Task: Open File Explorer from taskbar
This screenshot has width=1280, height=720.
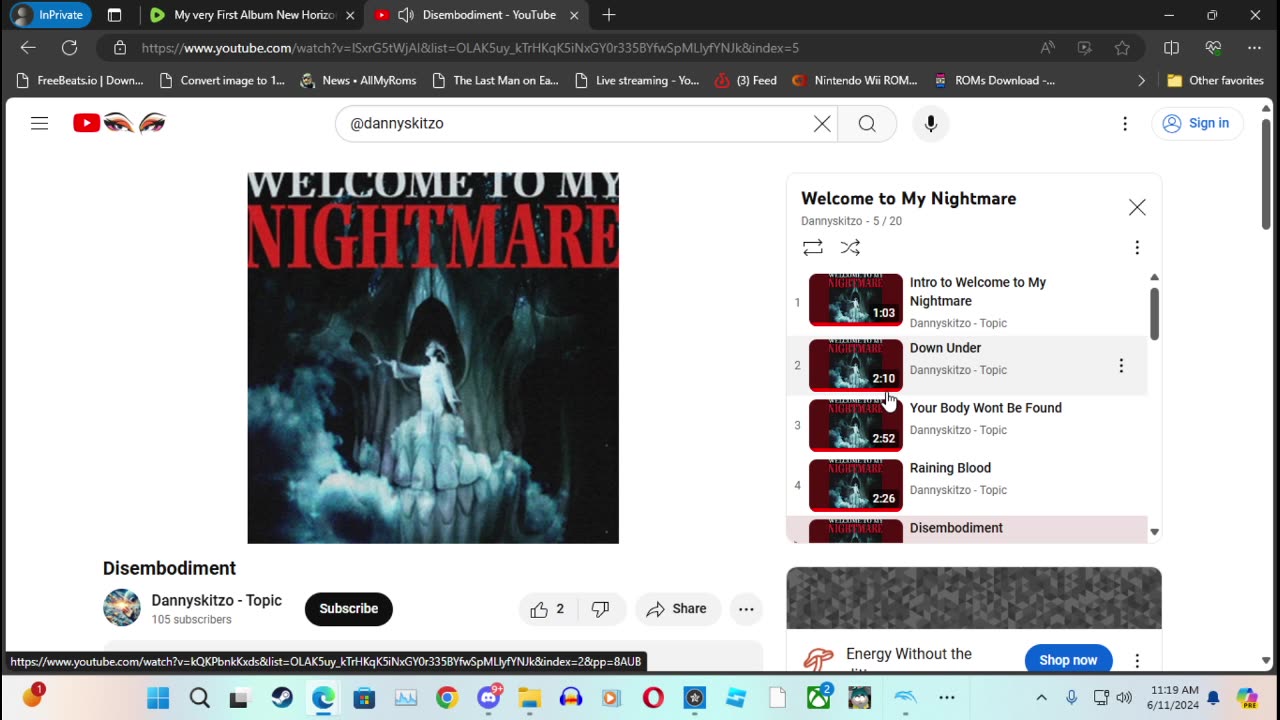Action: 529,697
